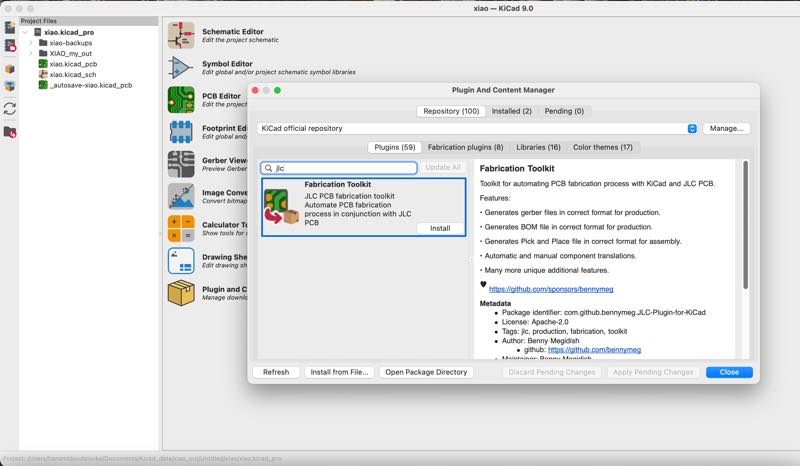Switch to the Repository (100) tab
Image resolution: width=800 pixels, height=466 pixels.
click(x=451, y=111)
